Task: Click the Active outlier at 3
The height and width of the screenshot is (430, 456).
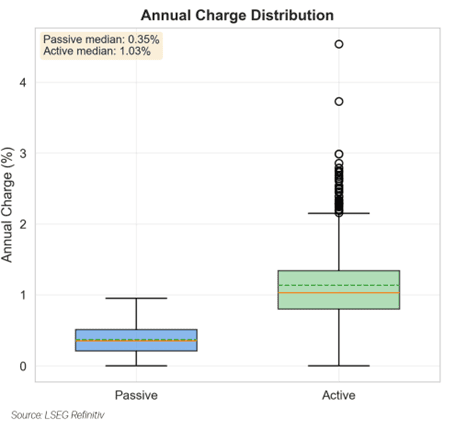Action: coord(339,154)
